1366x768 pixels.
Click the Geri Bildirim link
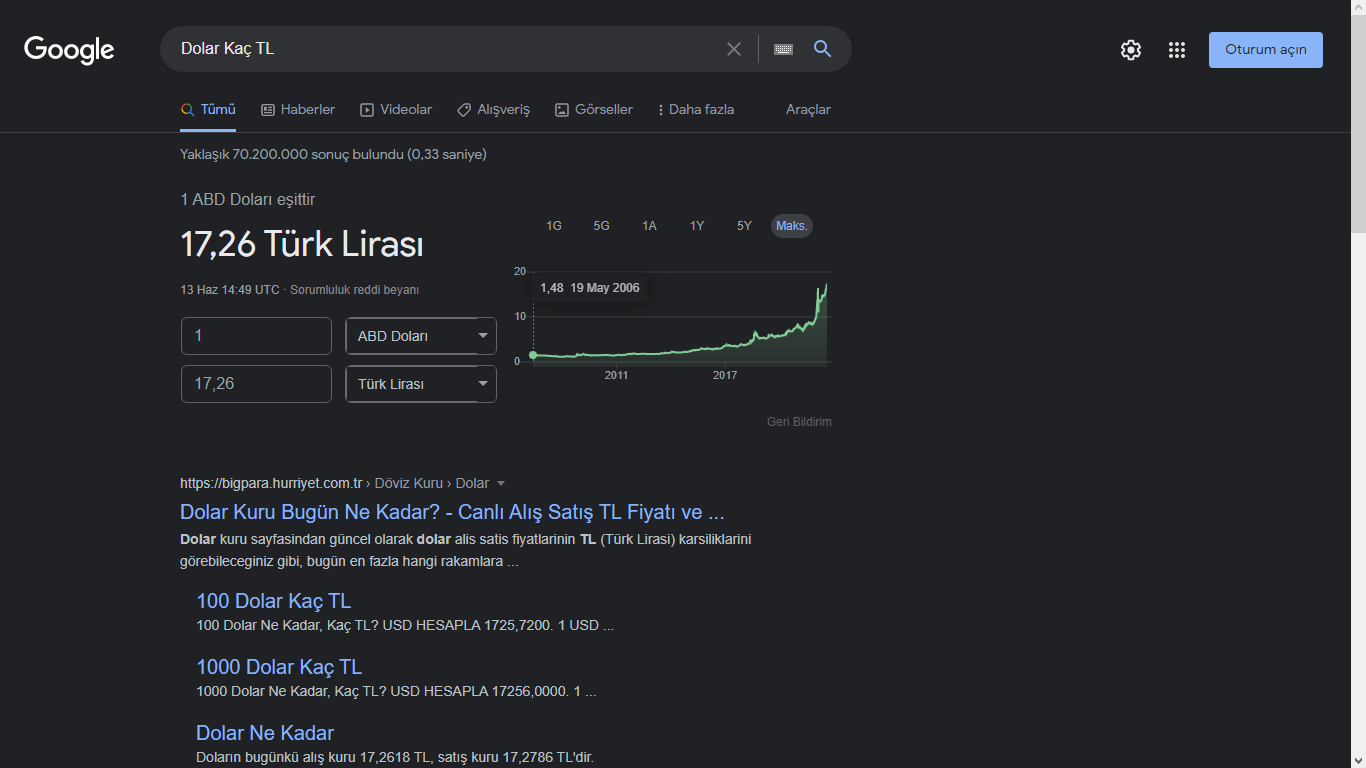pyautogui.click(x=799, y=422)
